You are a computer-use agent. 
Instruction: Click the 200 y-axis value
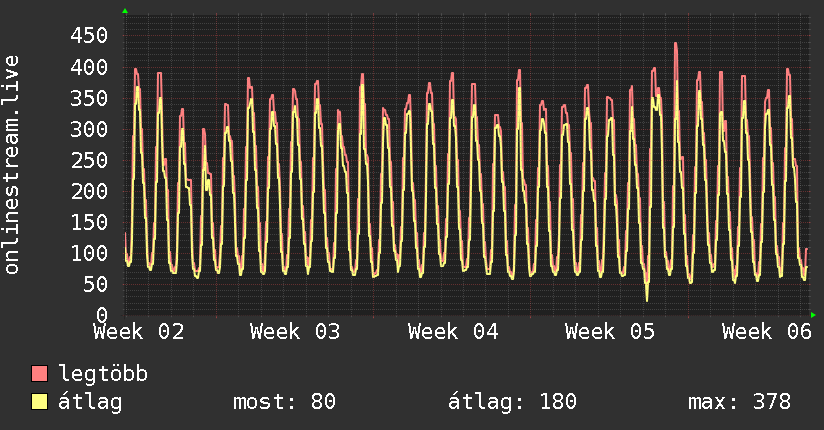tap(89, 191)
